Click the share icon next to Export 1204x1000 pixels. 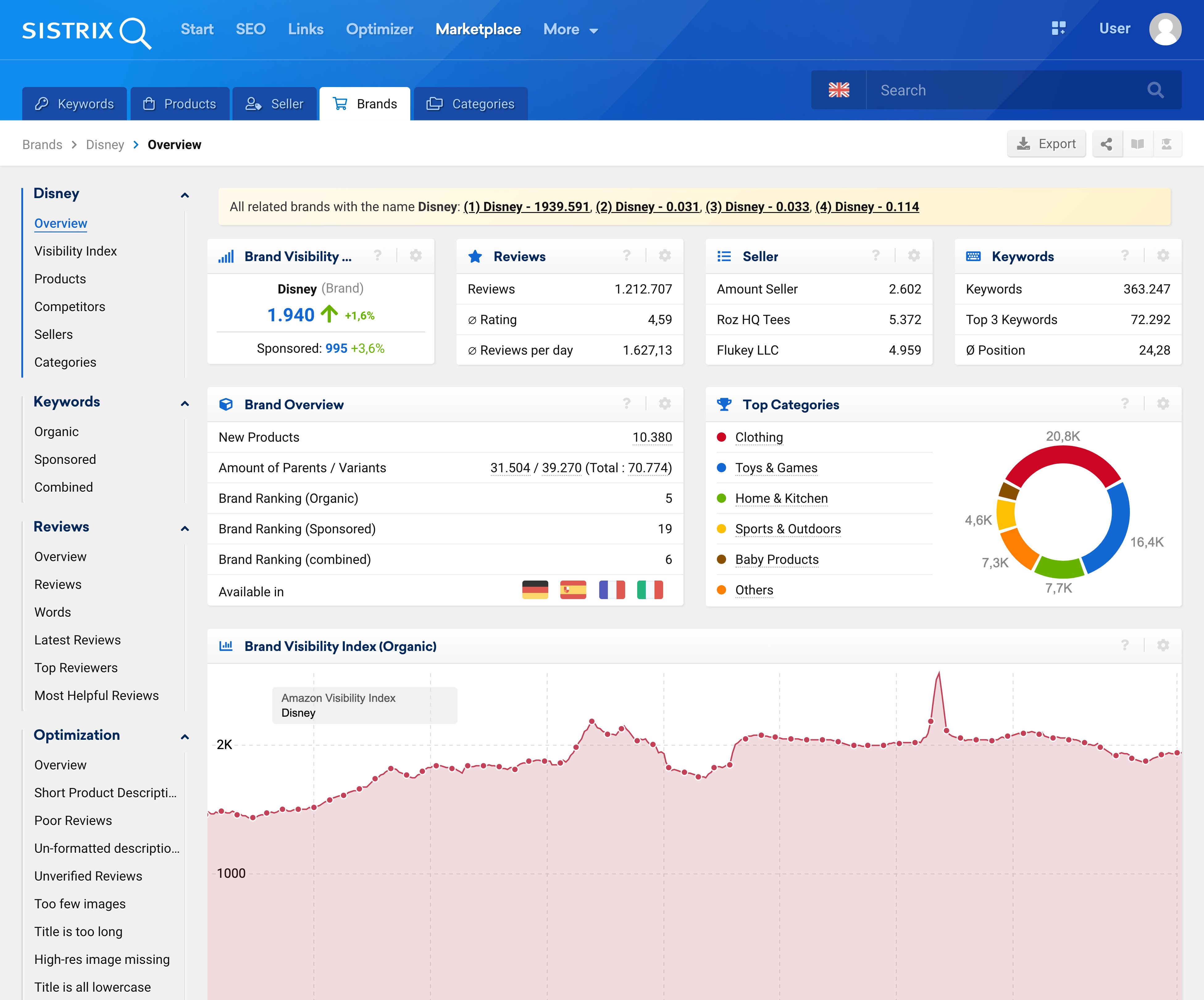click(x=1106, y=144)
